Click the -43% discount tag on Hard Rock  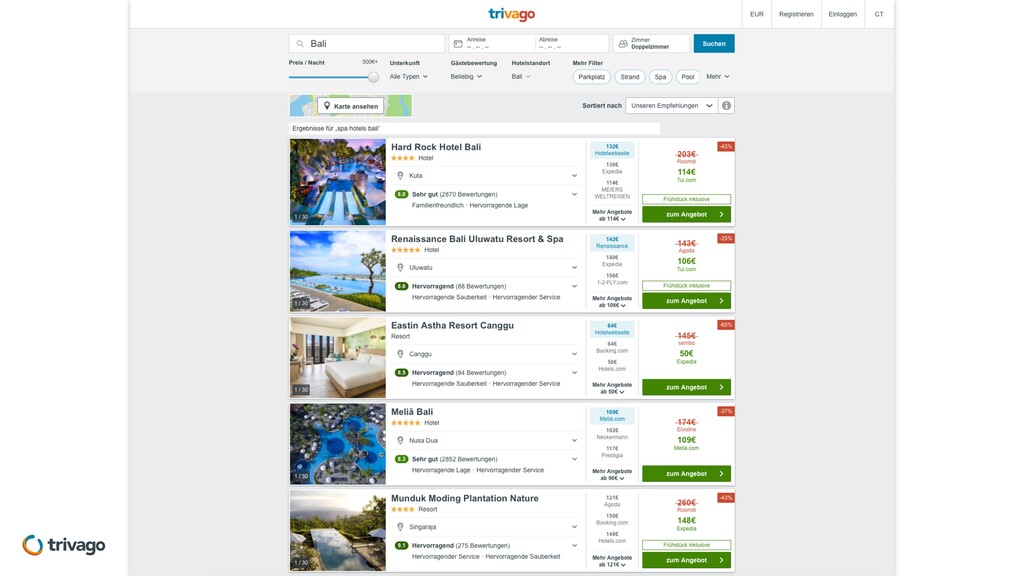tap(726, 146)
